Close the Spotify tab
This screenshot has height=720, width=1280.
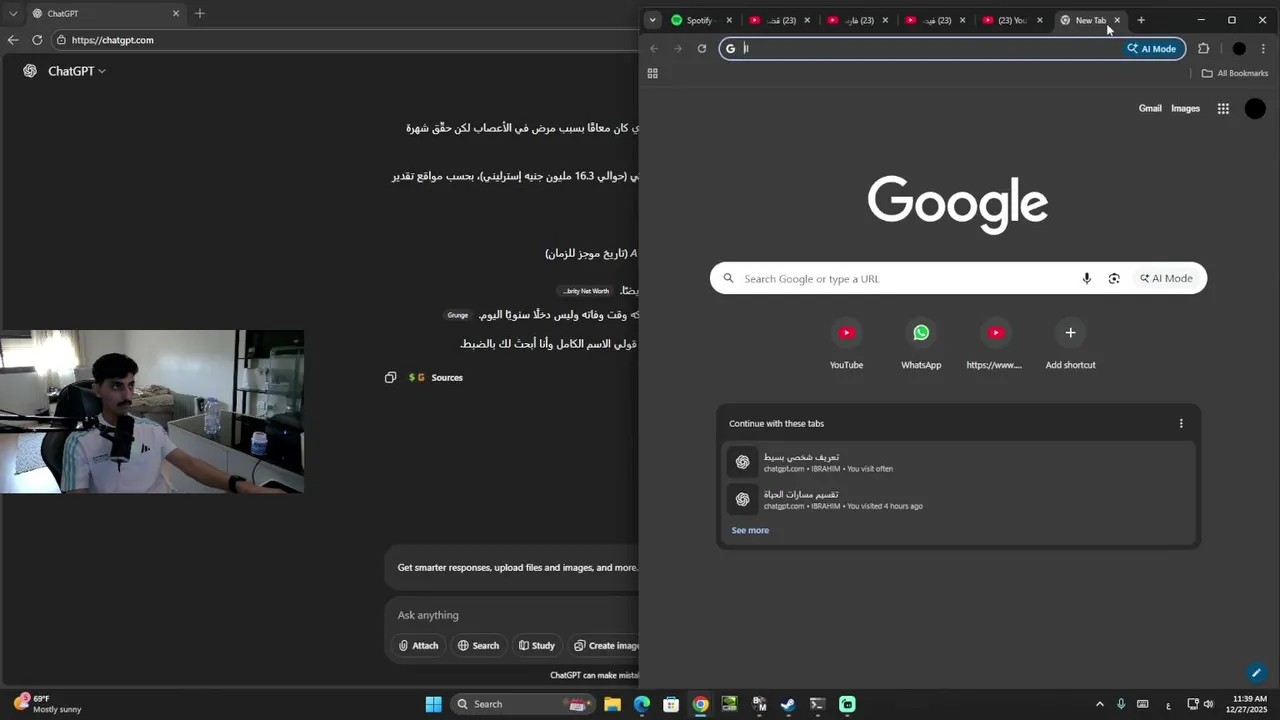(729, 20)
